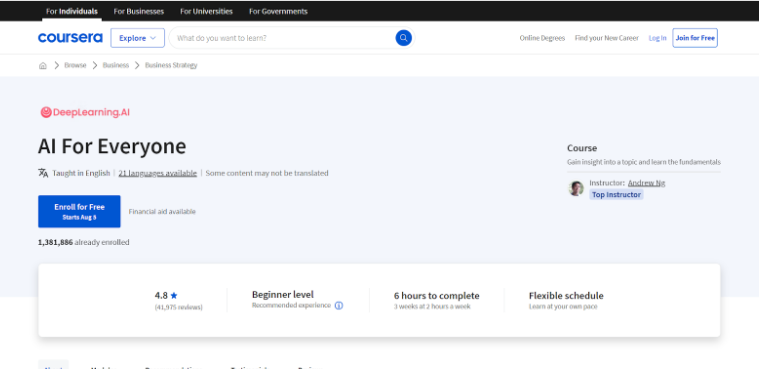This screenshot has width=759, height=369.
Task: Click the Beginner level text
Action: (283, 294)
